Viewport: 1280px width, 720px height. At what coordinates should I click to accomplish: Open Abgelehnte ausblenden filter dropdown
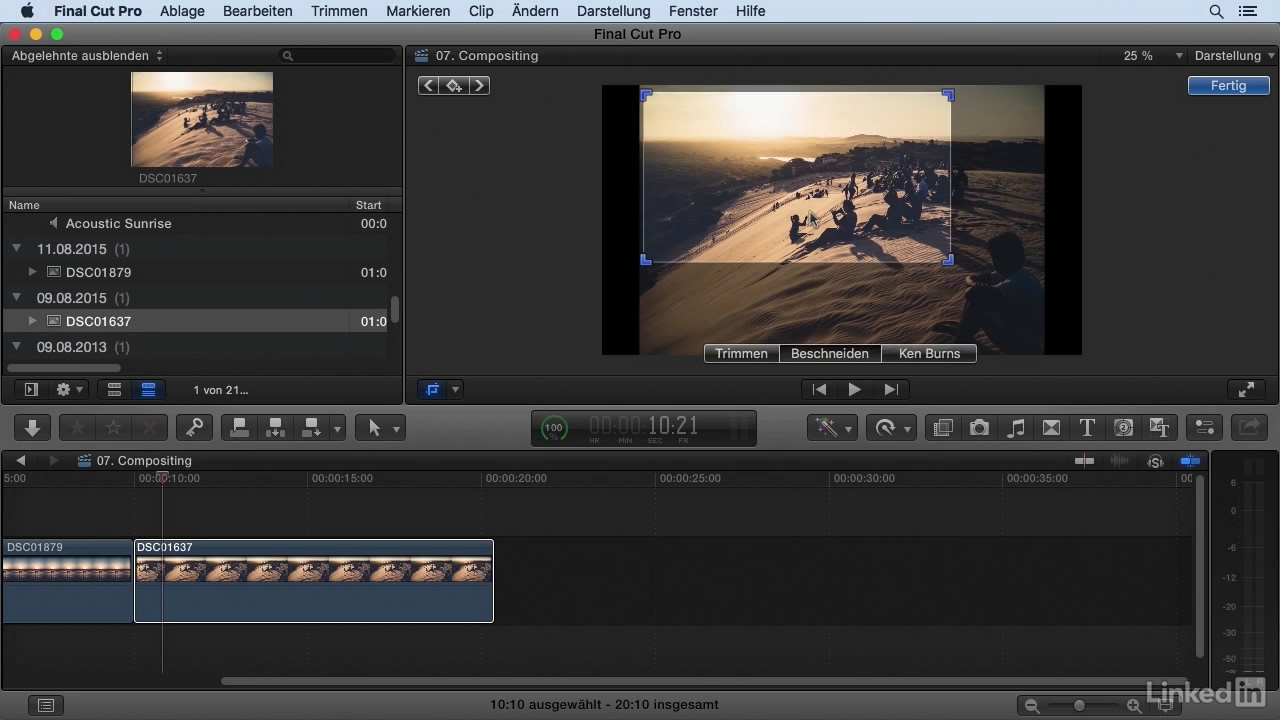click(87, 56)
